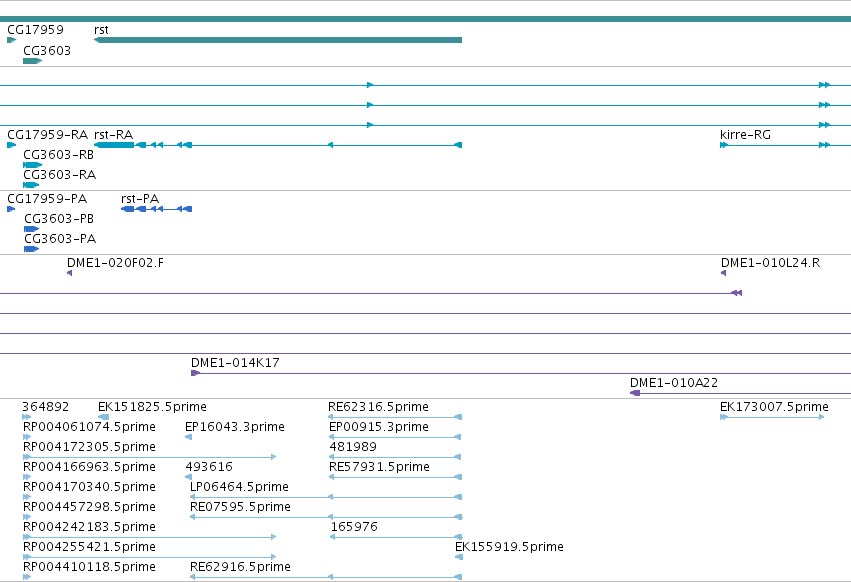Click the CG3603-PA protein label
Image resolution: width=851 pixels, height=582 pixels.
pyautogui.click(x=60, y=239)
